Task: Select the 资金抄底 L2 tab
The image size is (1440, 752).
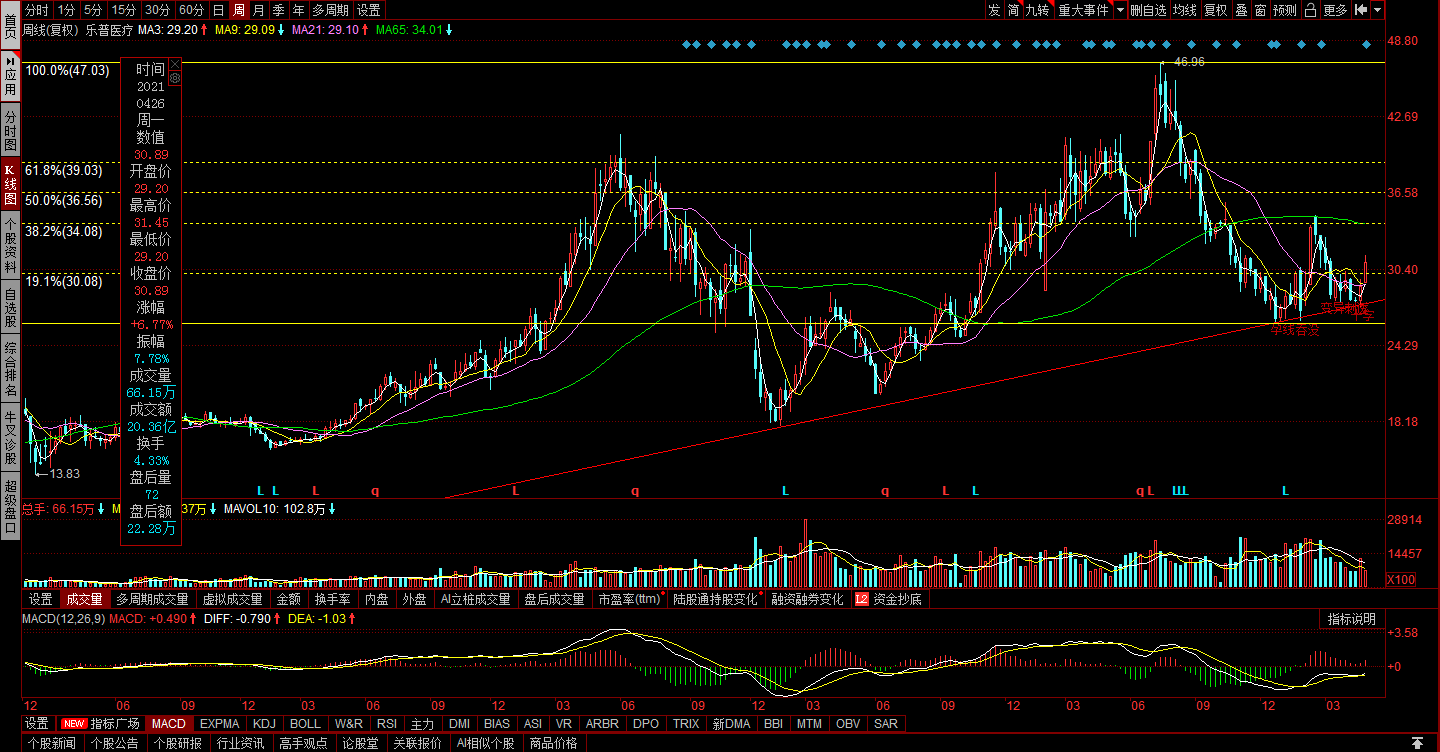Action: (889, 599)
